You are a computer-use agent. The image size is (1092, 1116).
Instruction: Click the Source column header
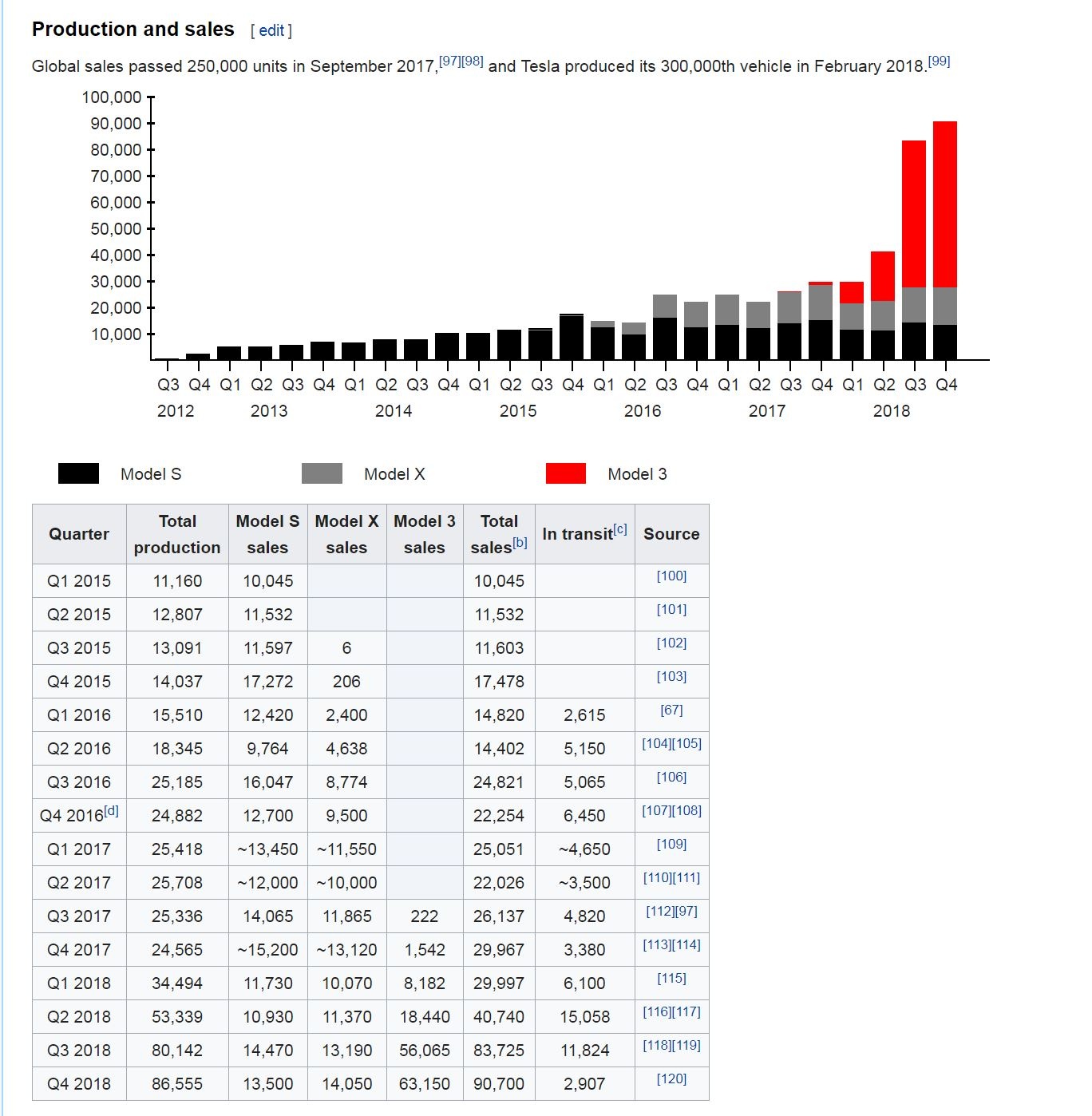[x=671, y=534]
